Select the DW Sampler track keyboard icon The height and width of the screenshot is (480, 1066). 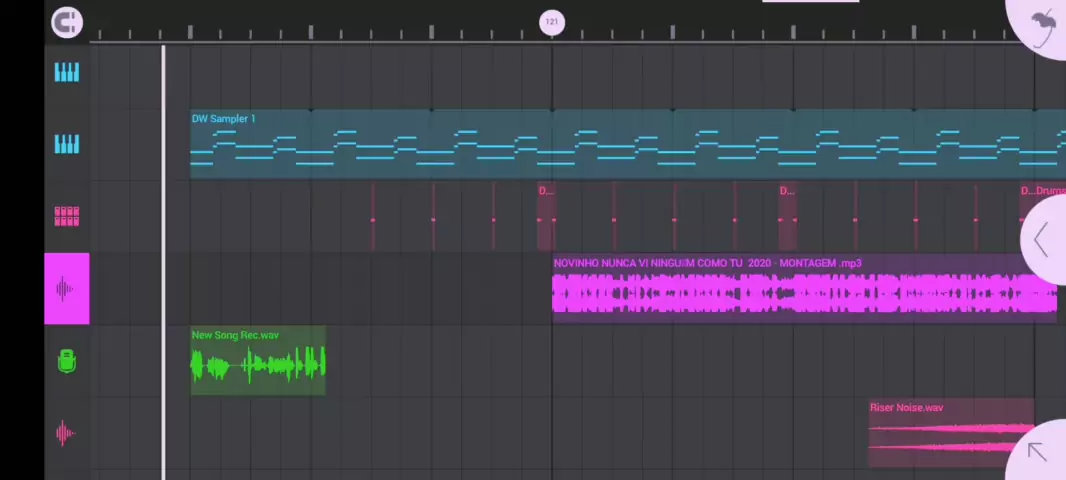click(67, 145)
